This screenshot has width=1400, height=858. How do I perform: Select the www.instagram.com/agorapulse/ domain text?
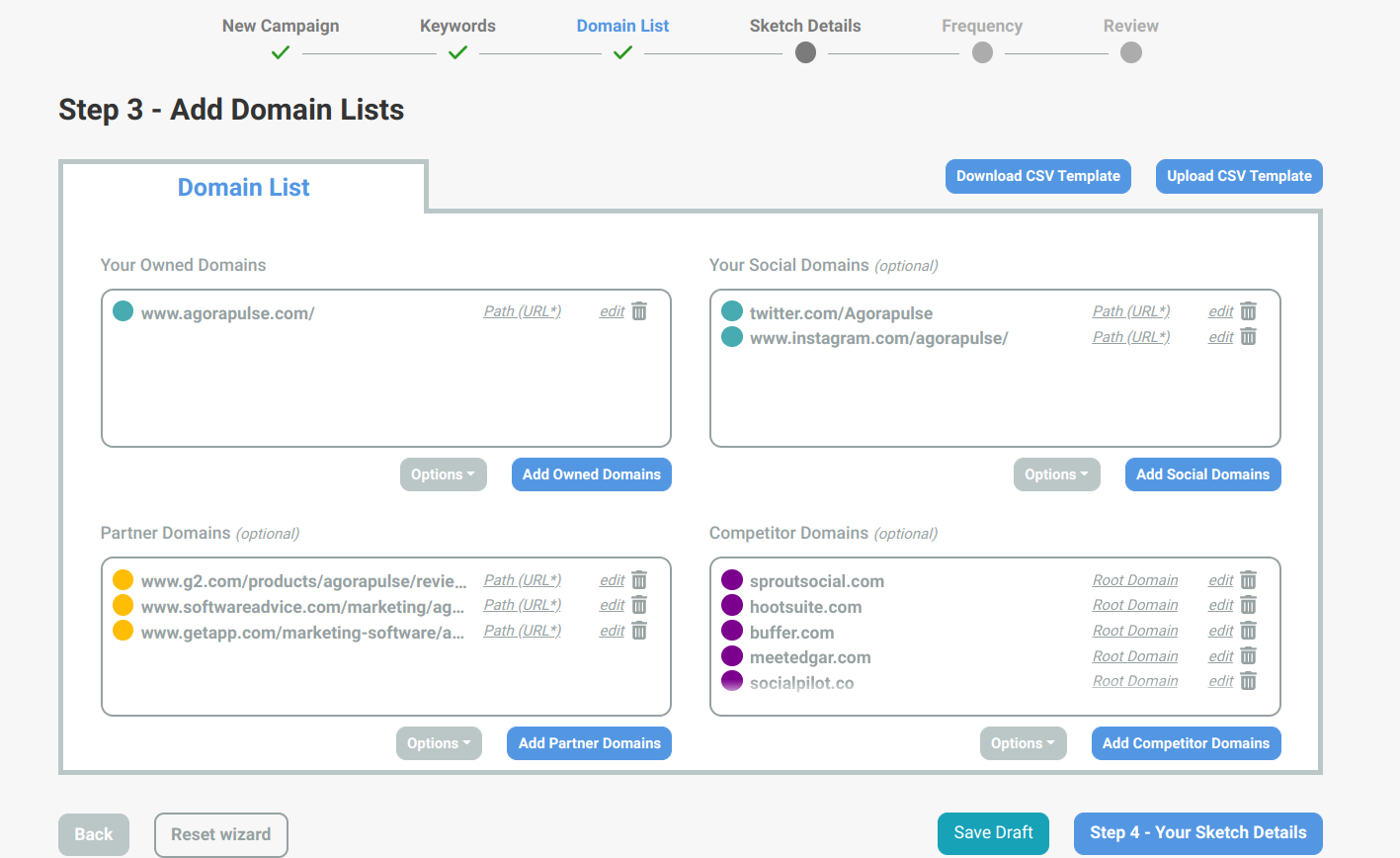tap(878, 338)
